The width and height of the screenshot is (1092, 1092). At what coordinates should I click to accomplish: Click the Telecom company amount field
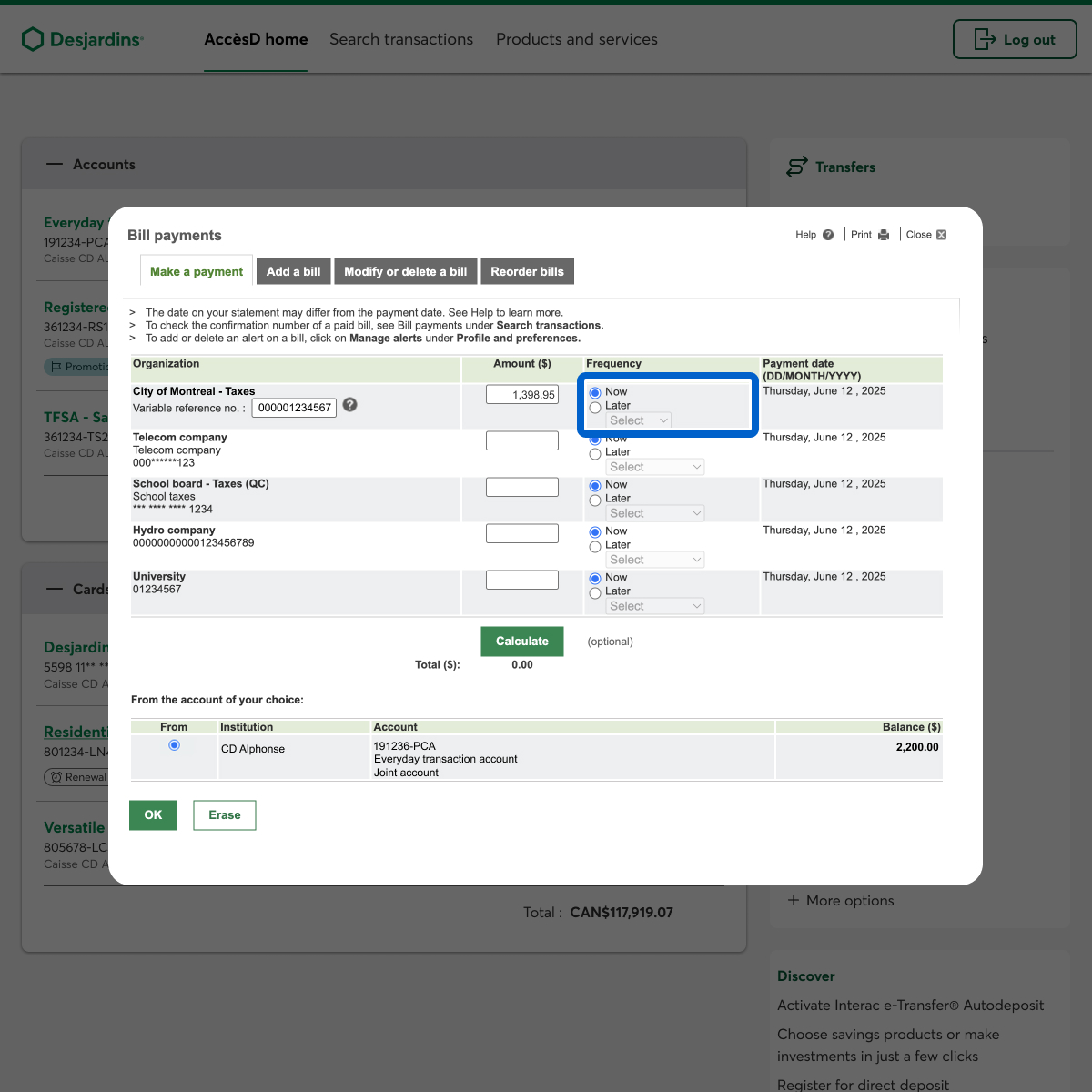[x=522, y=440]
